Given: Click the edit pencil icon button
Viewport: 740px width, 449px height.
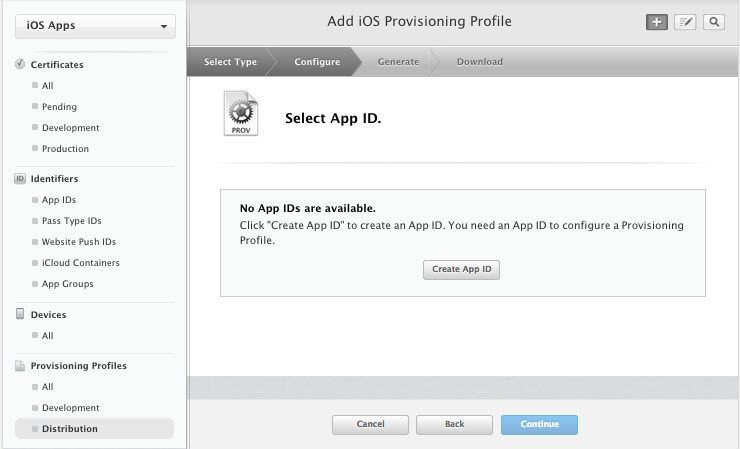Looking at the screenshot, I should (685, 22).
